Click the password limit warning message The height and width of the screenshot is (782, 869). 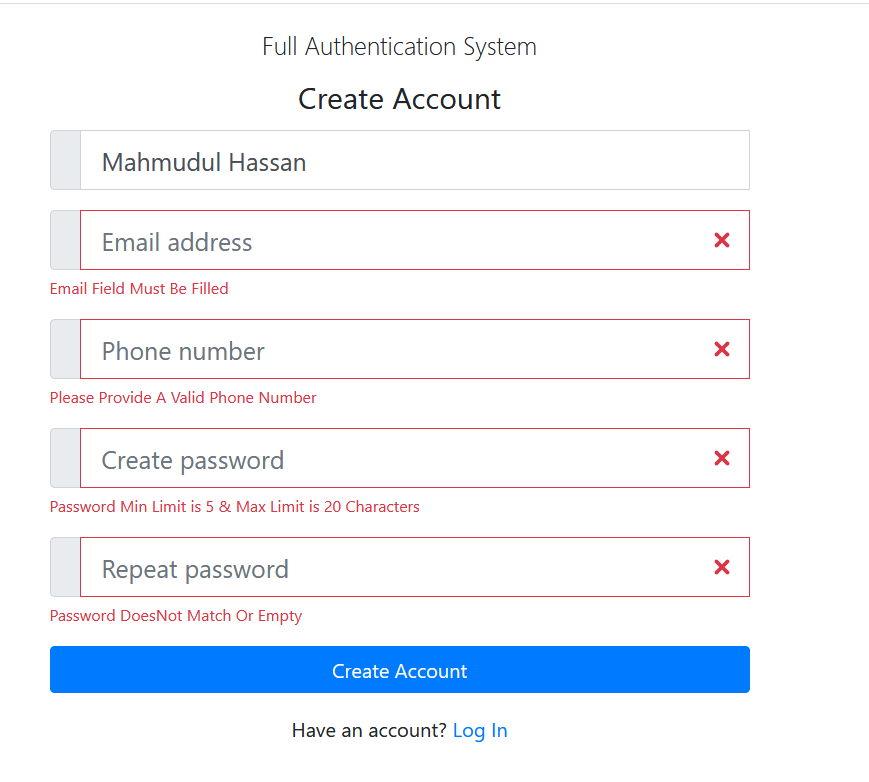pyautogui.click(x=234, y=506)
